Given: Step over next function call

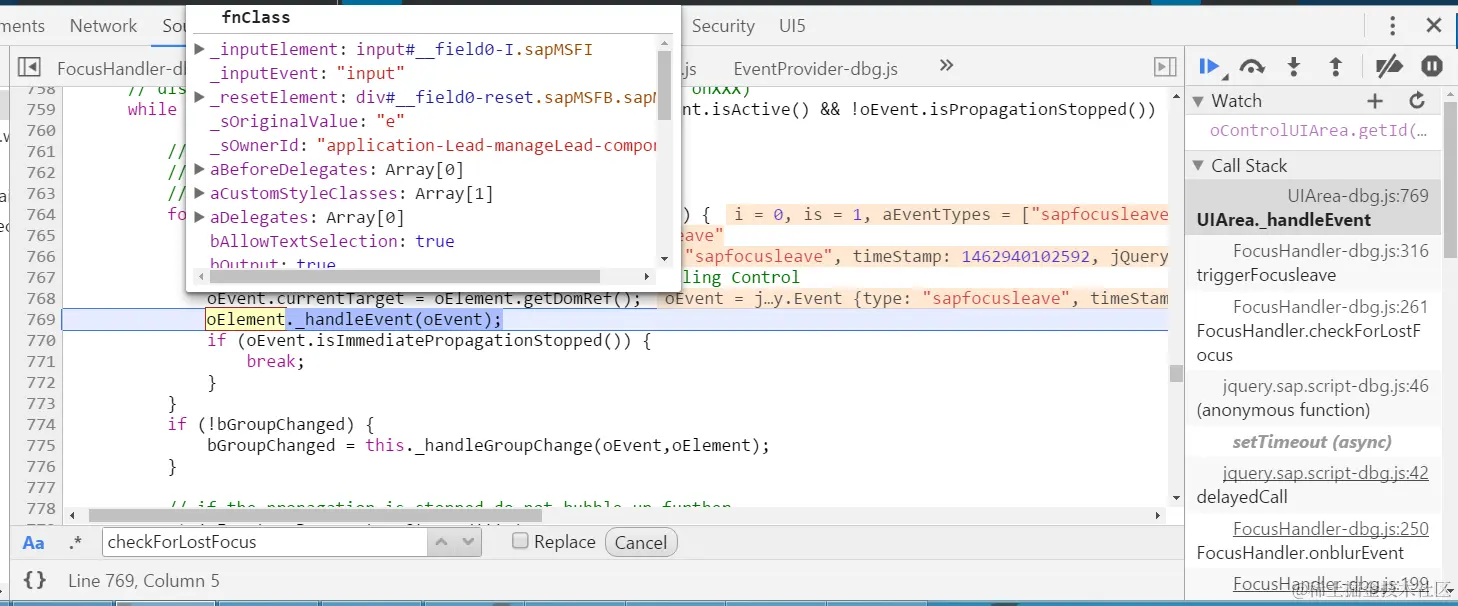Looking at the screenshot, I should click(1252, 67).
